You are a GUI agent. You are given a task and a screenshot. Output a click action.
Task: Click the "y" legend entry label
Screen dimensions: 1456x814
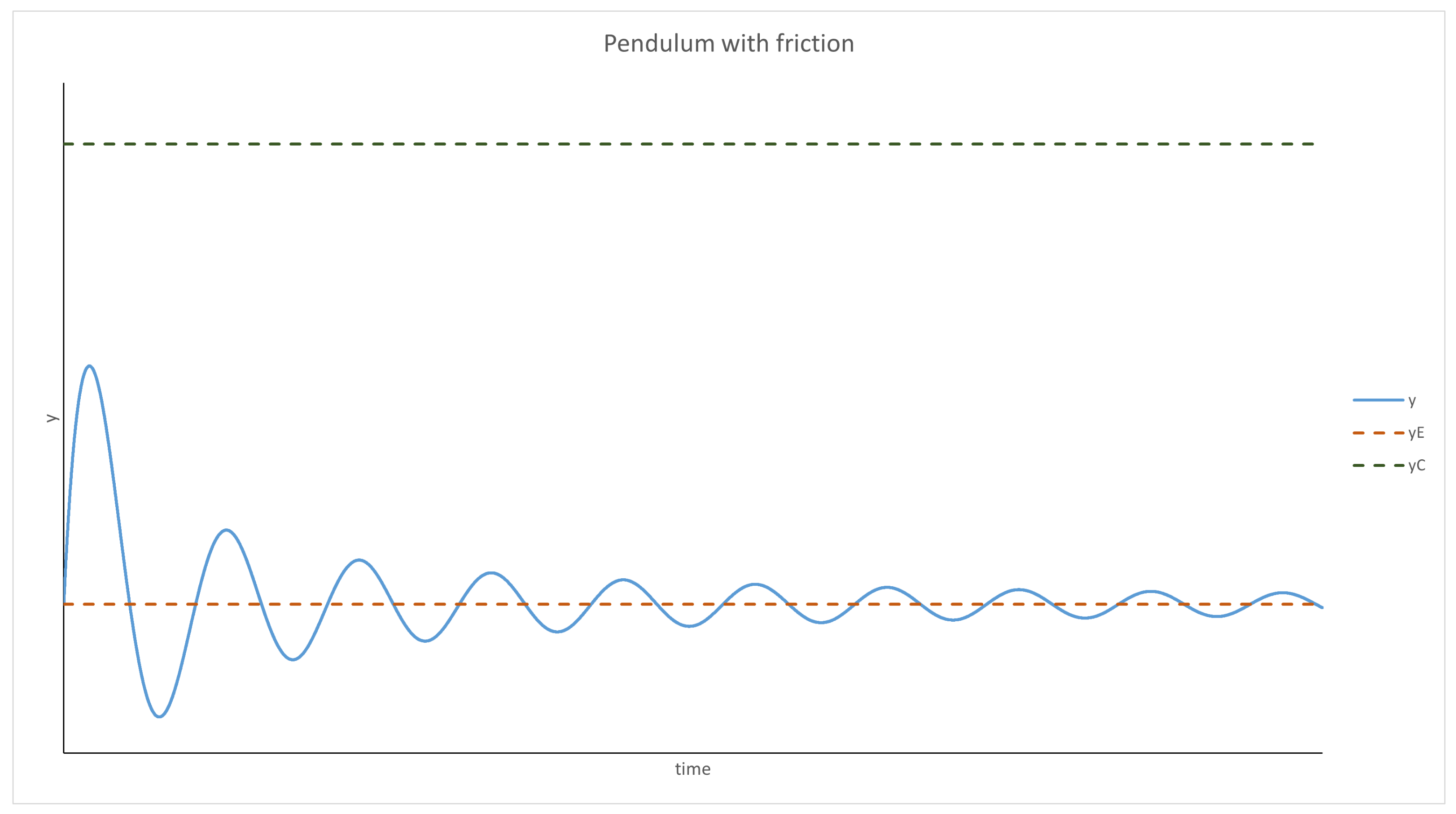click(1412, 401)
